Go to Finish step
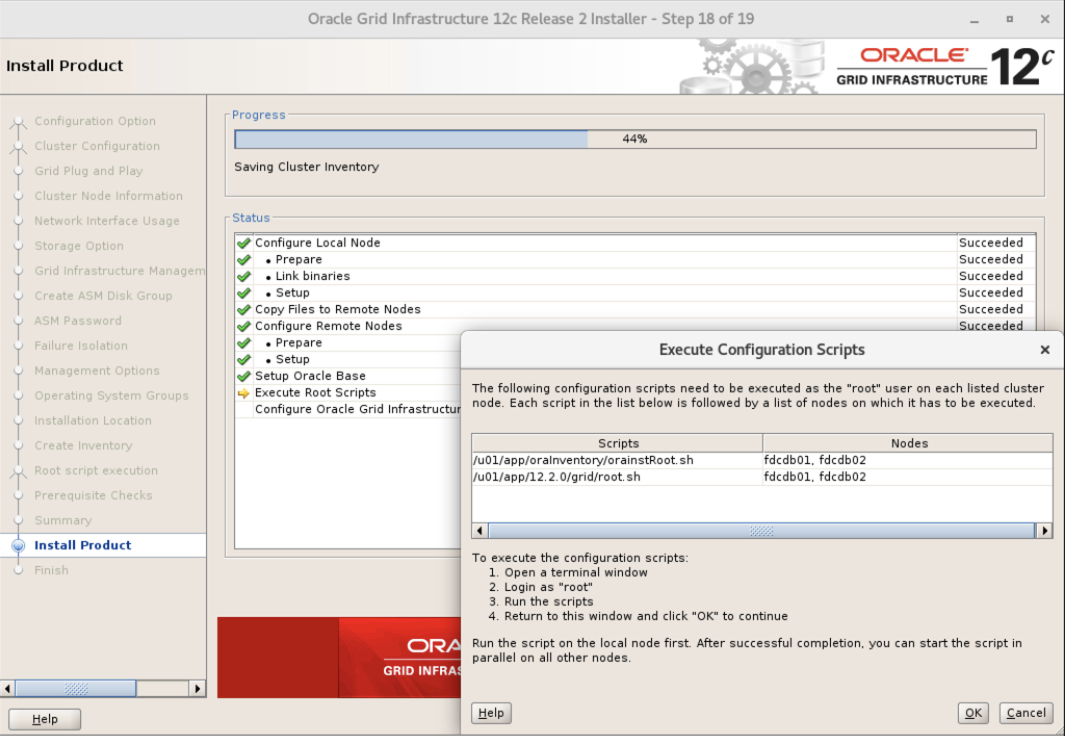 [51, 570]
